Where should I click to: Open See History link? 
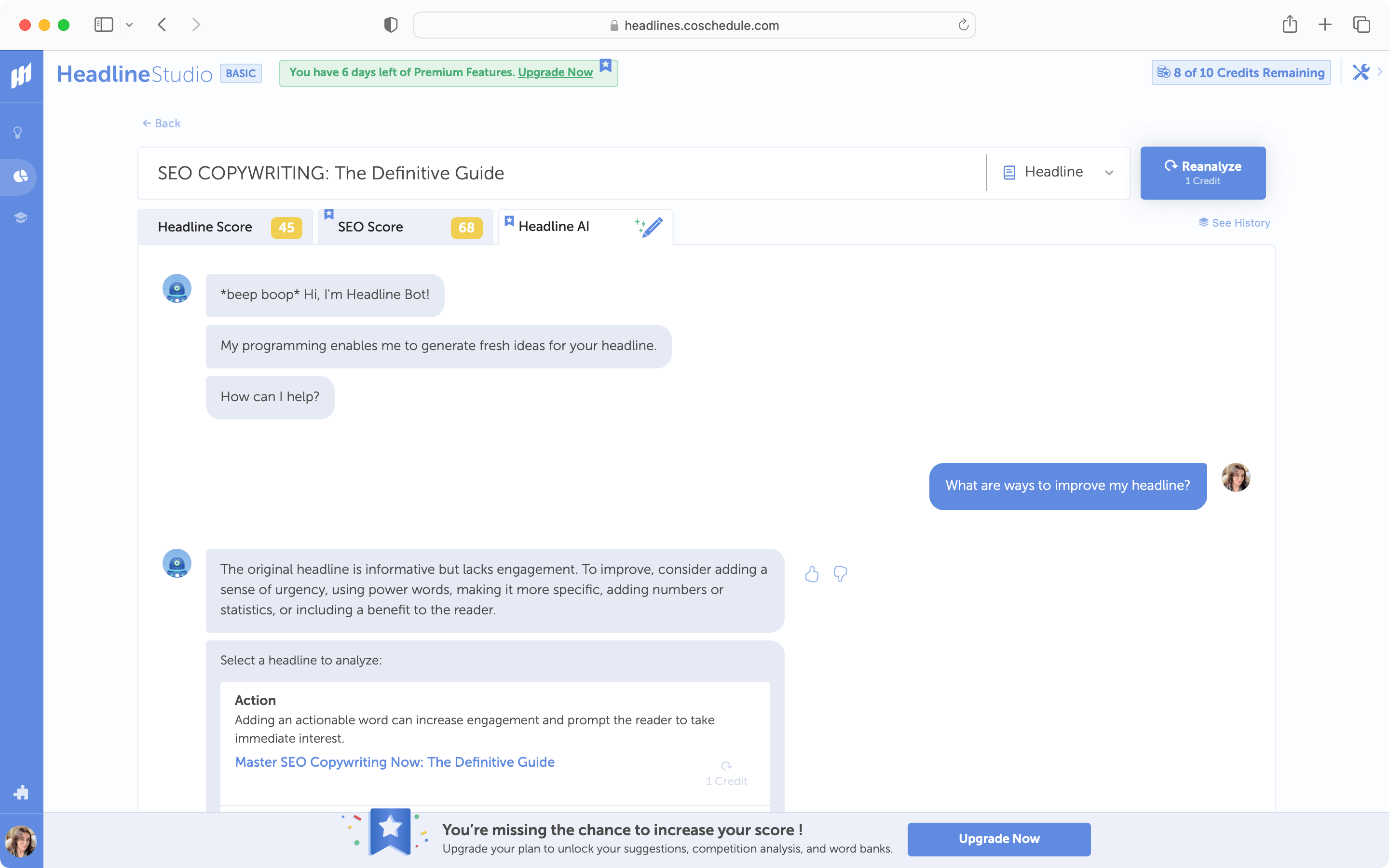coord(1234,223)
